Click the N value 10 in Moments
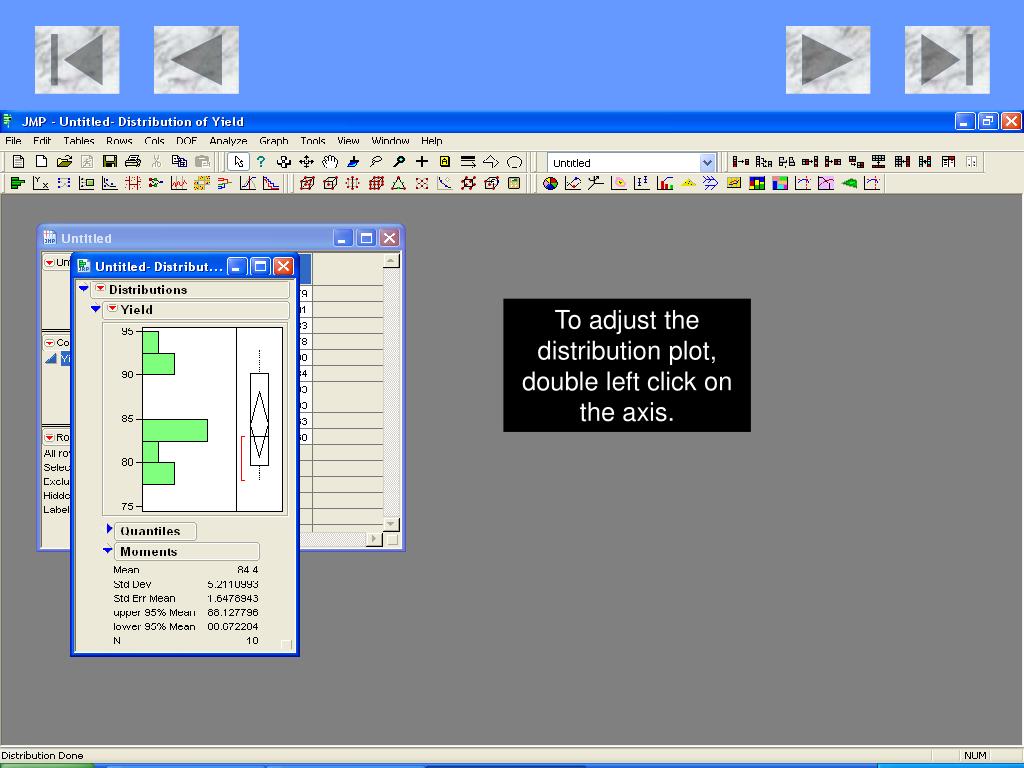This screenshot has height=768, width=1024. pyautogui.click(x=252, y=641)
